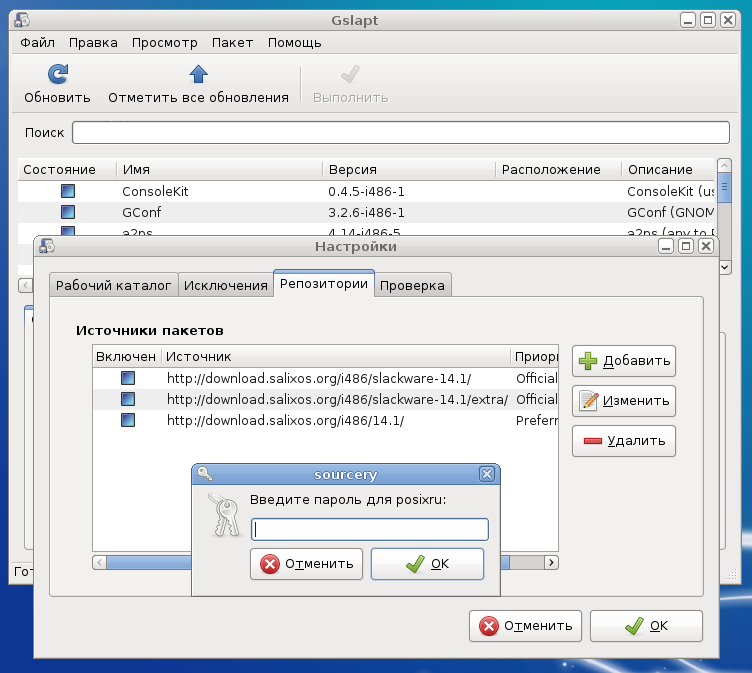
Task: Click the Выполнить checkmark toolbar icon
Action: [350, 74]
